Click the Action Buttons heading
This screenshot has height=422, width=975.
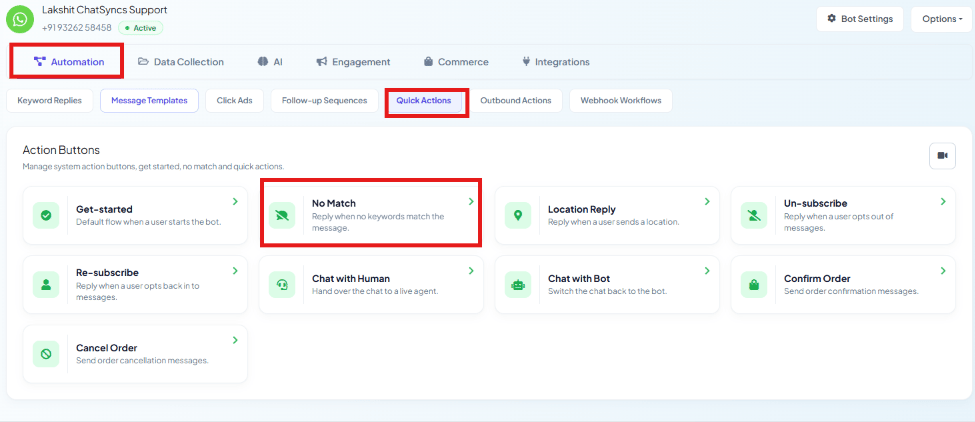(61, 150)
